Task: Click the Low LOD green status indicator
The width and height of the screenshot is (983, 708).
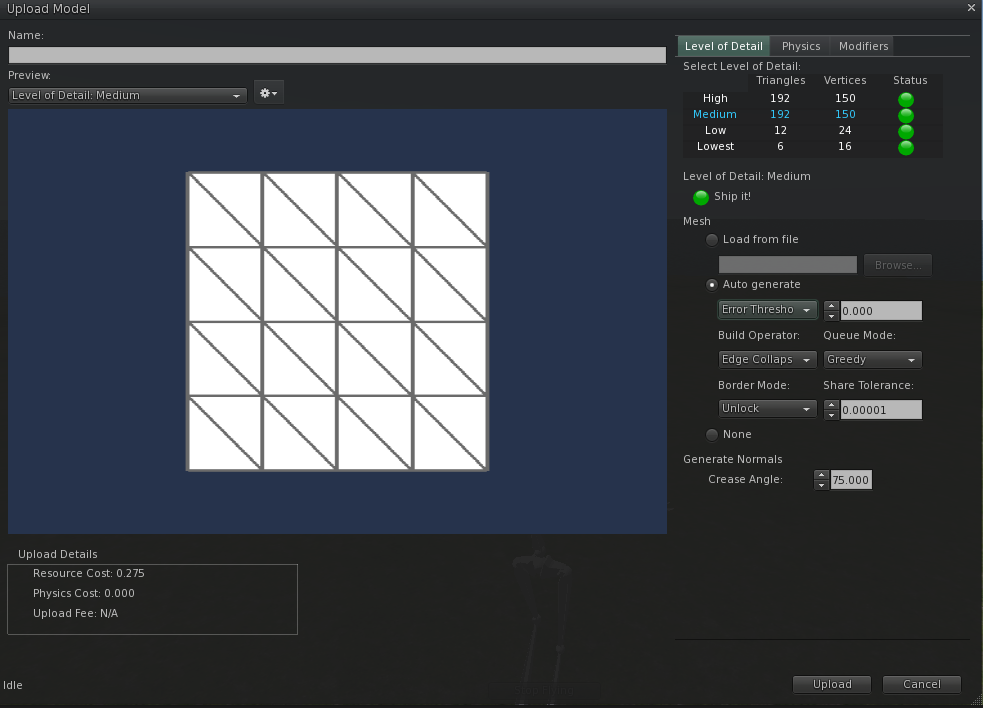Action: [905, 131]
